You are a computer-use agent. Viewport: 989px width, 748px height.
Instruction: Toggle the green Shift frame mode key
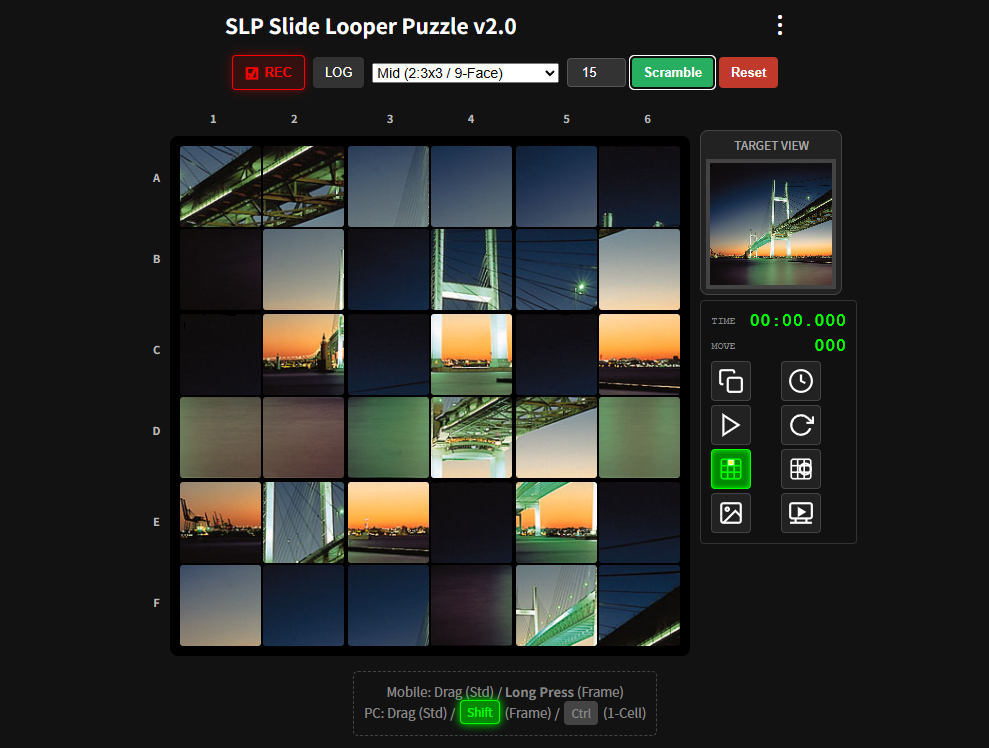point(480,713)
